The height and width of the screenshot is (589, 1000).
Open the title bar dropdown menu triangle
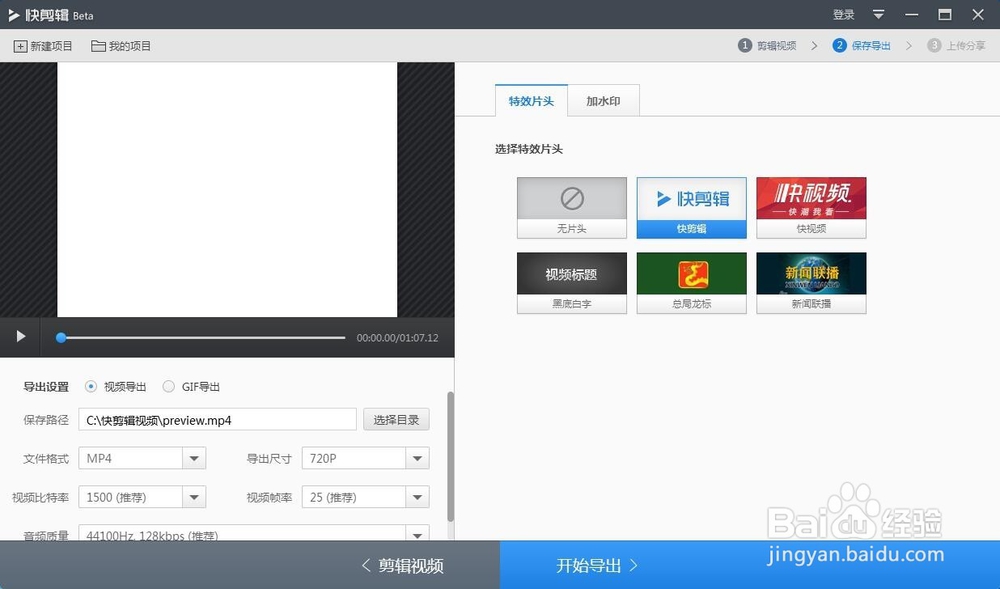click(x=878, y=15)
